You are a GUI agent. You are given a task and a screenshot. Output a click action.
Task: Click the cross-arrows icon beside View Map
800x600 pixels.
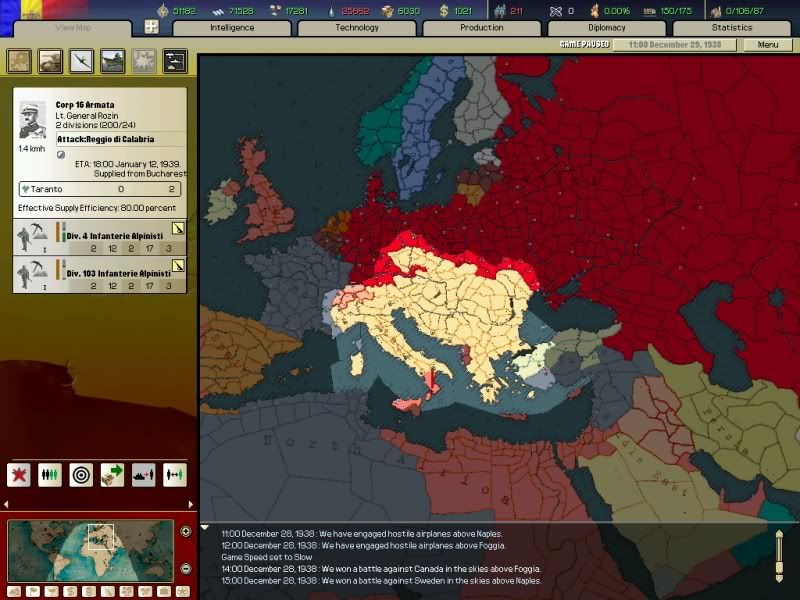(152, 27)
